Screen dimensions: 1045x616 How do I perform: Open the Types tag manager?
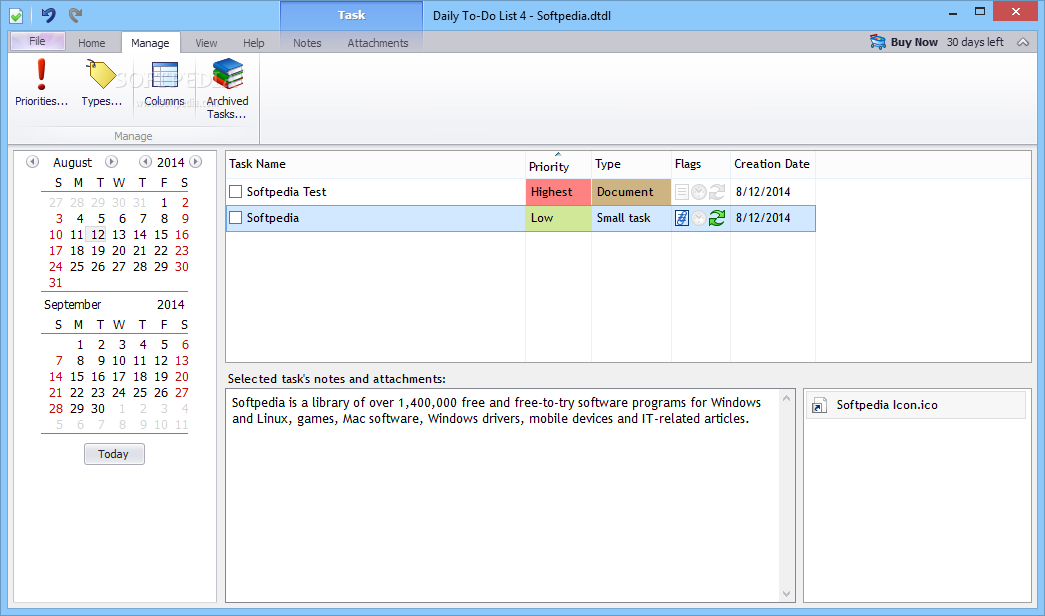pyautogui.click(x=101, y=83)
